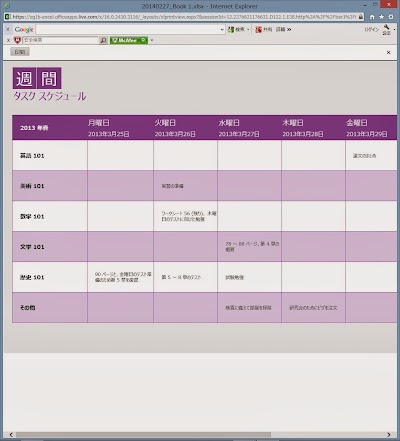Image resolution: width=400 pixels, height=441 pixels.
Task: Click the McAfee shield logo icon
Action: coord(18,40)
